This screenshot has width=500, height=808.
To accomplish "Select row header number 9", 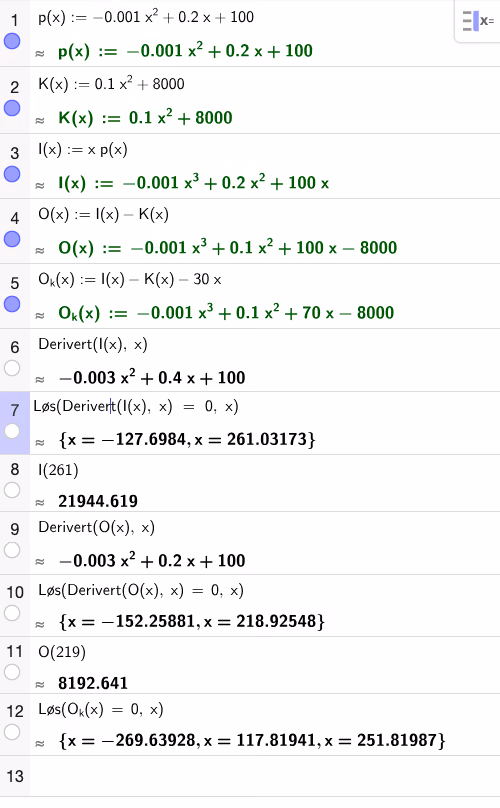I will [14, 529].
